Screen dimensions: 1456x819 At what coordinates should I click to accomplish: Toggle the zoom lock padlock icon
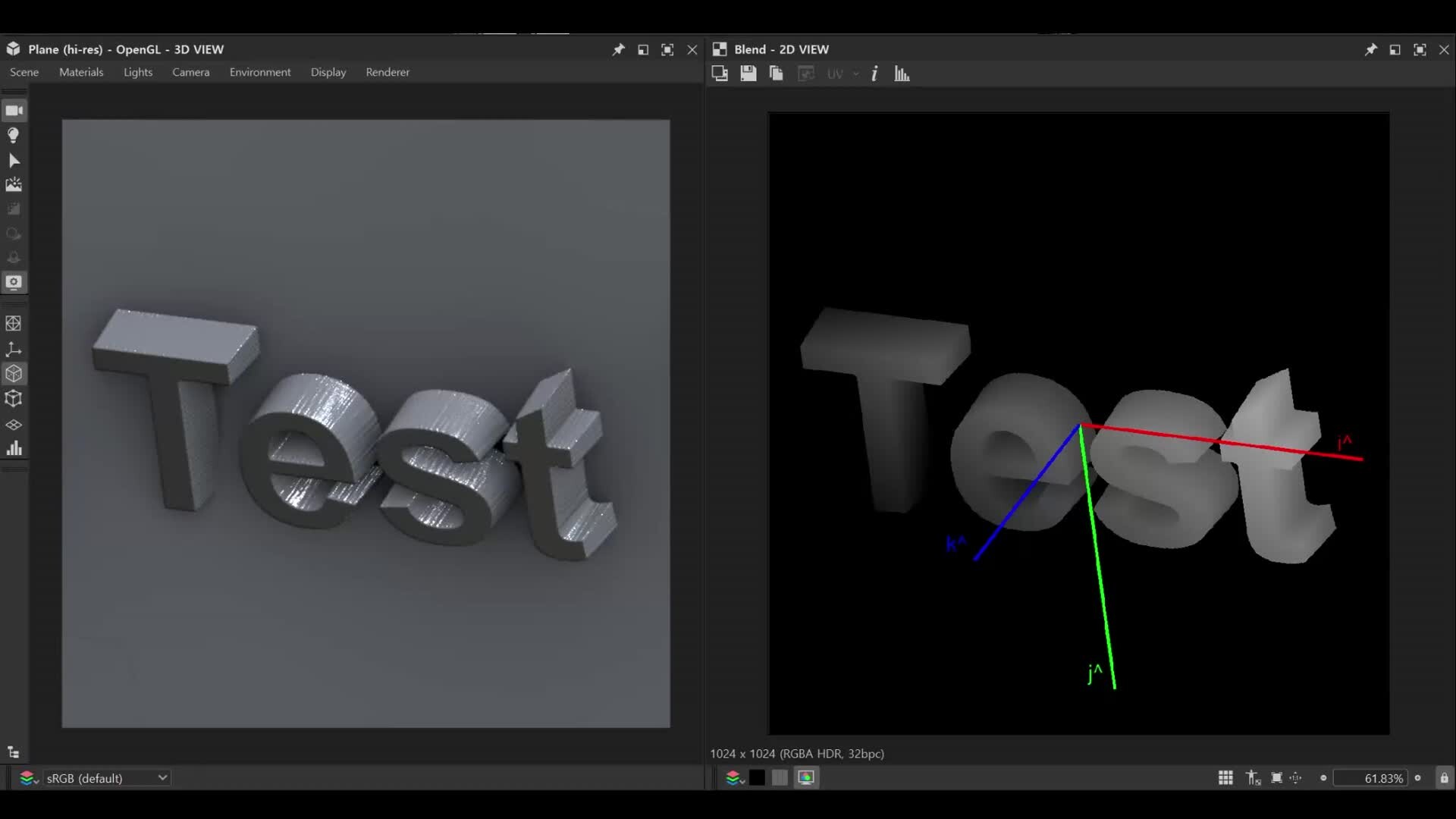pyautogui.click(x=1444, y=778)
